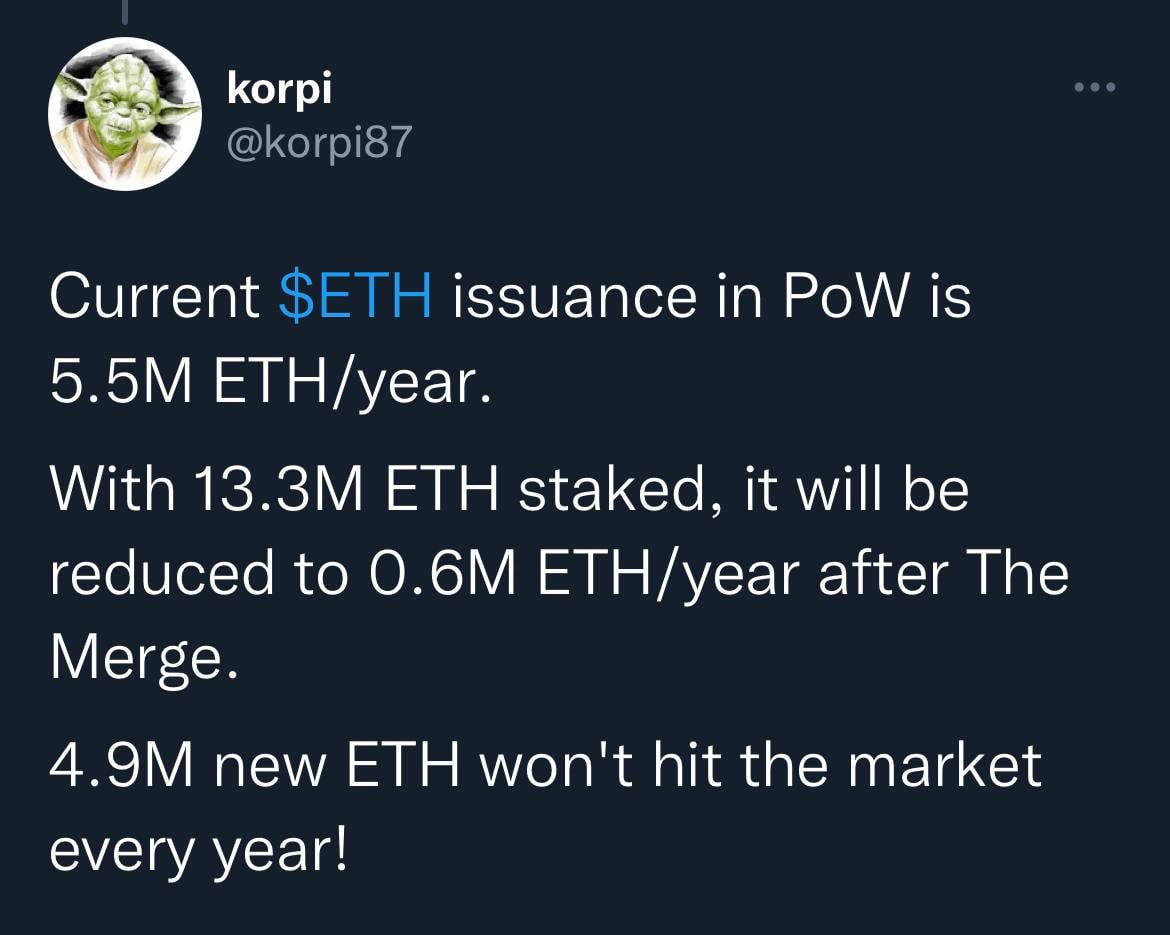Image resolution: width=1170 pixels, height=935 pixels.
Task: Select the "5.5M" figure in the tweet
Action: click(x=121, y=381)
